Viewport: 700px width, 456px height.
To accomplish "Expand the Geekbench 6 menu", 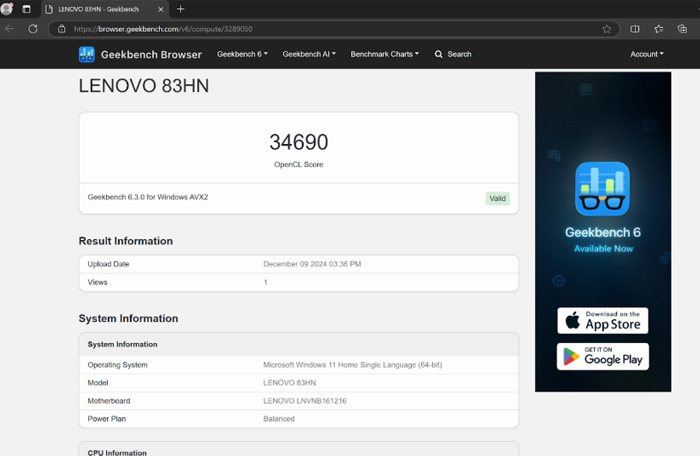I will 242,54.
